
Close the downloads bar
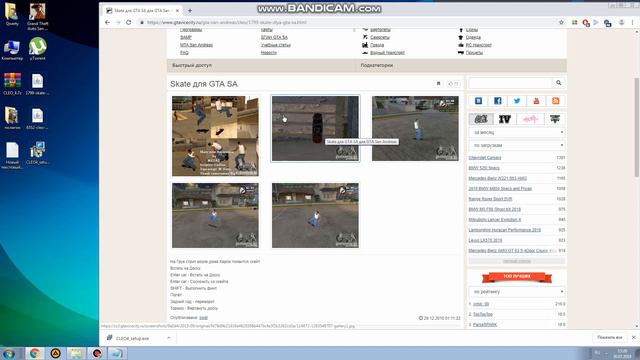(633, 338)
